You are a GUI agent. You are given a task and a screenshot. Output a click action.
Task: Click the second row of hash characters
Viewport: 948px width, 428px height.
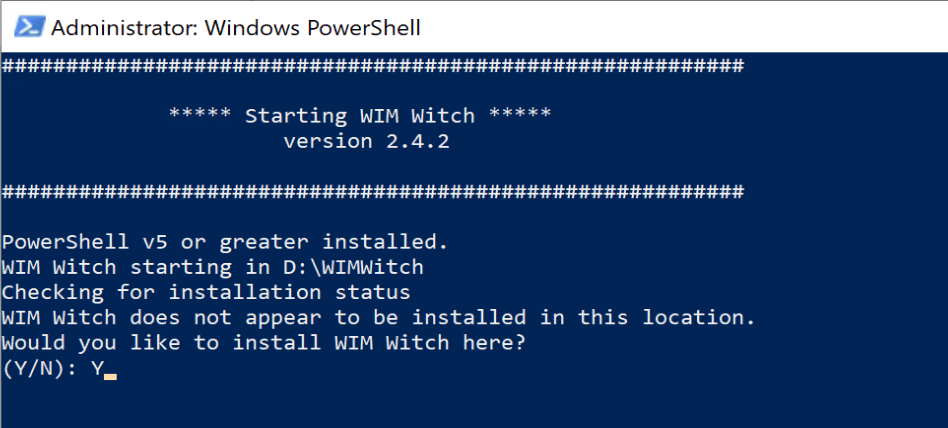pyautogui.click(x=372, y=191)
